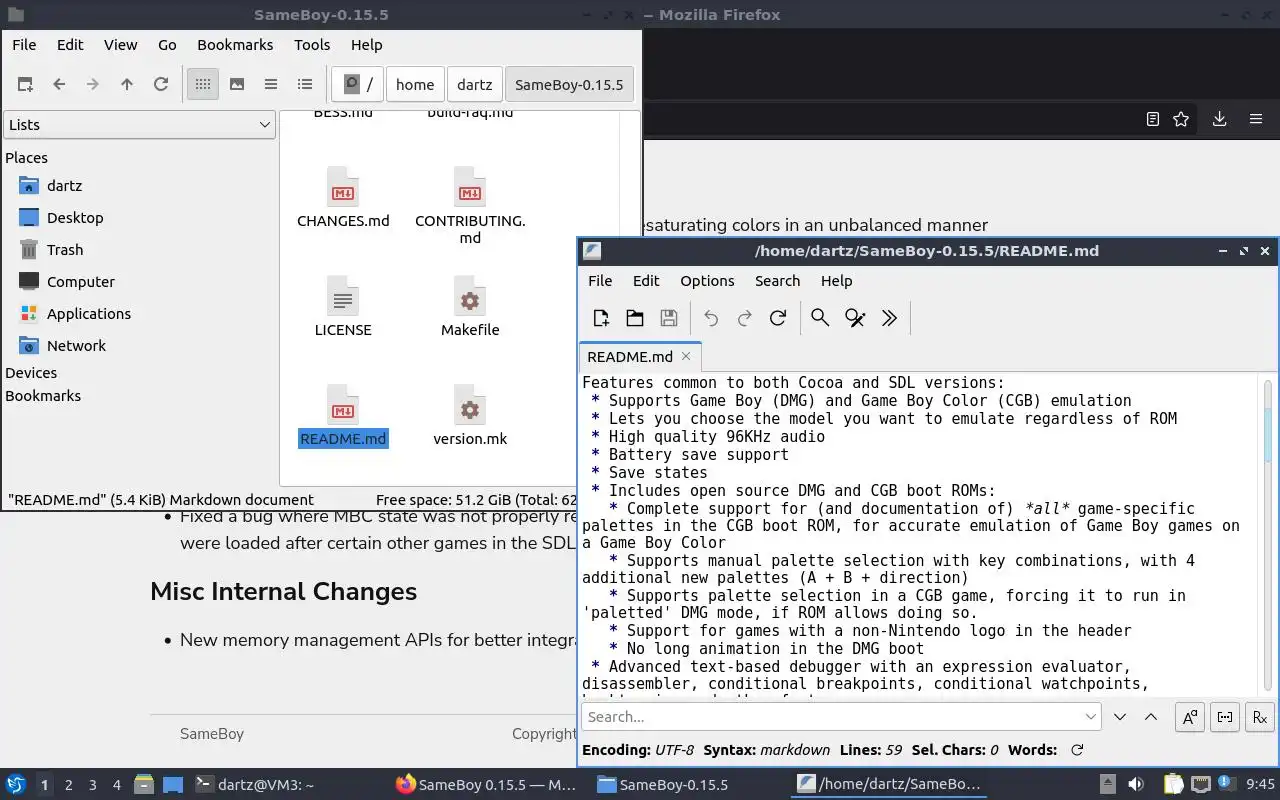1280x800 pixels.
Task: Select the CONTRIBUTING.md file icon
Action: click(x=470, y=187)
